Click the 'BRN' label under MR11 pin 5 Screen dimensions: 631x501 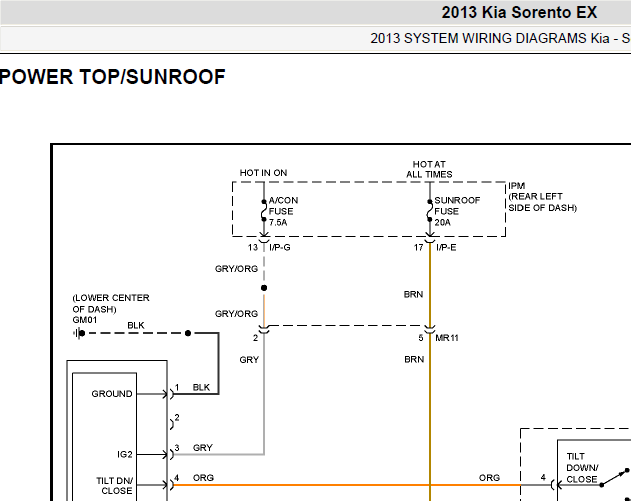pyautogui.click(x=414, y=359)
